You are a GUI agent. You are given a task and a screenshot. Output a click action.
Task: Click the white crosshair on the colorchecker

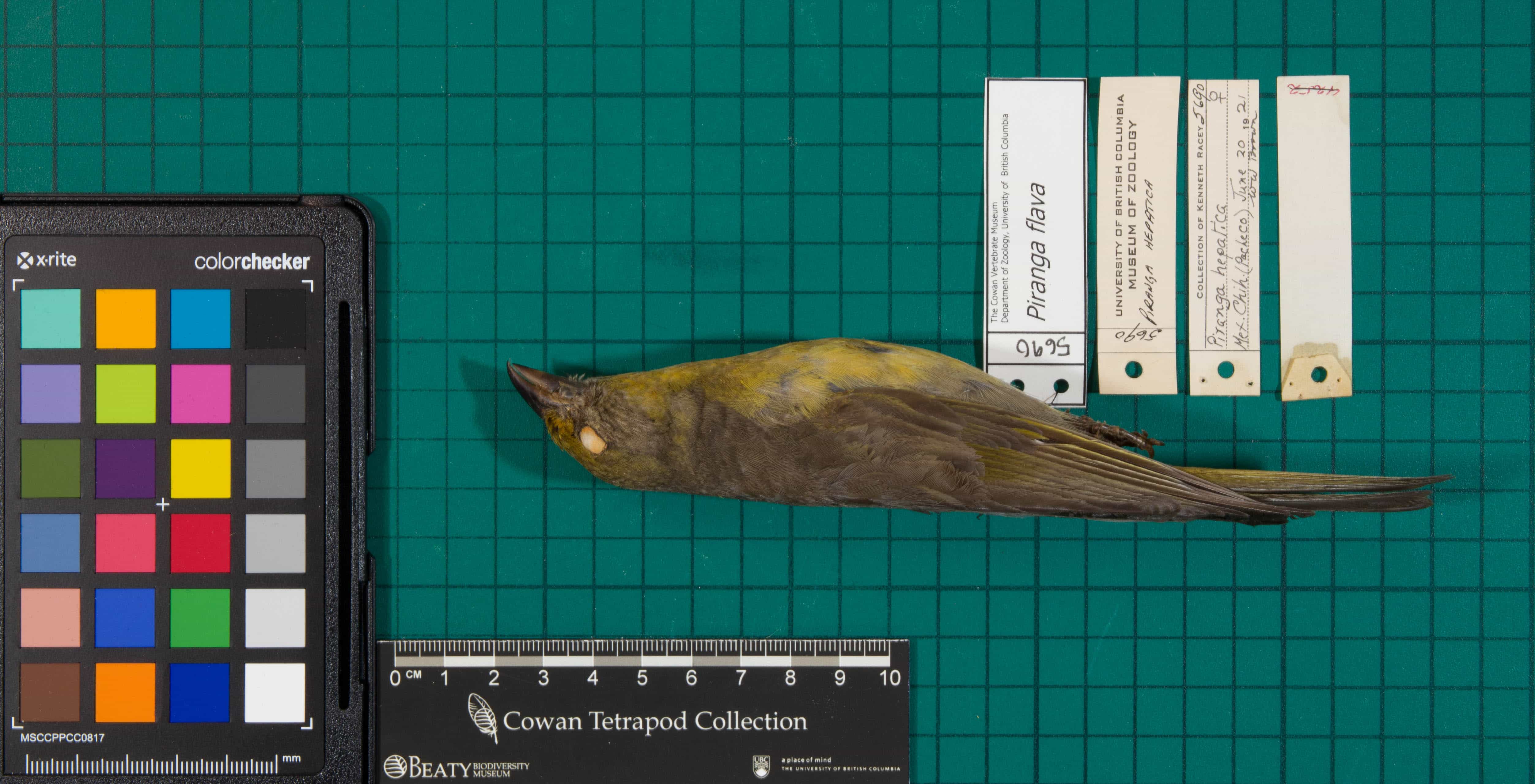pos(163,505)
